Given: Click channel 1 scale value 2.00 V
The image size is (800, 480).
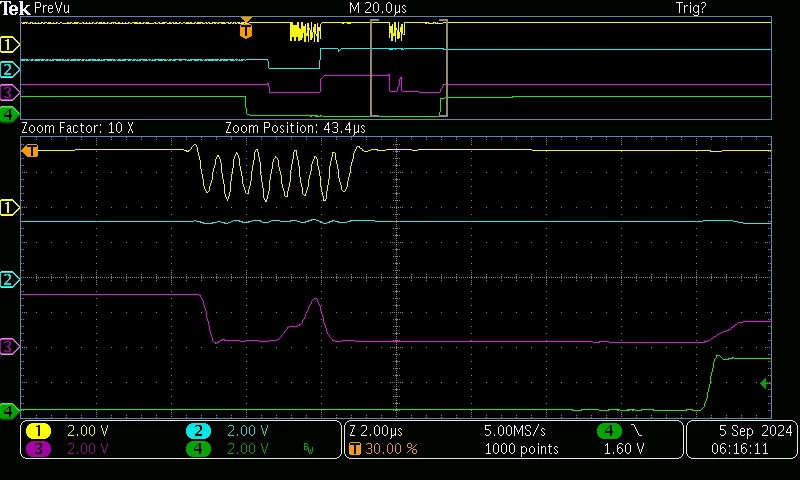Looking at the screenshot, I should pos(88,431).
